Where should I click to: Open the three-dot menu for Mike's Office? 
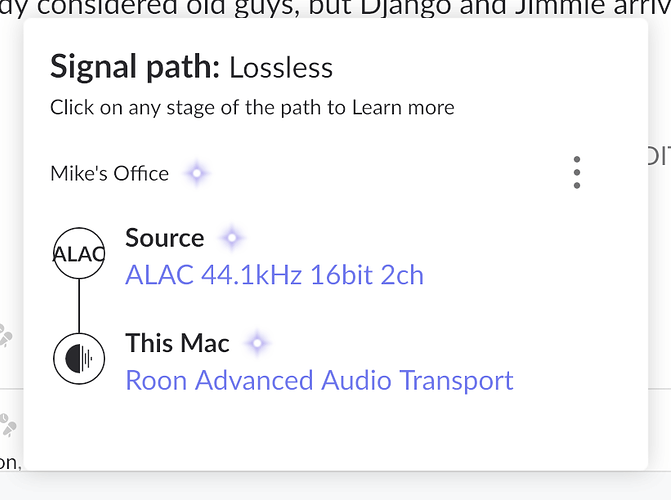(577, 173)
